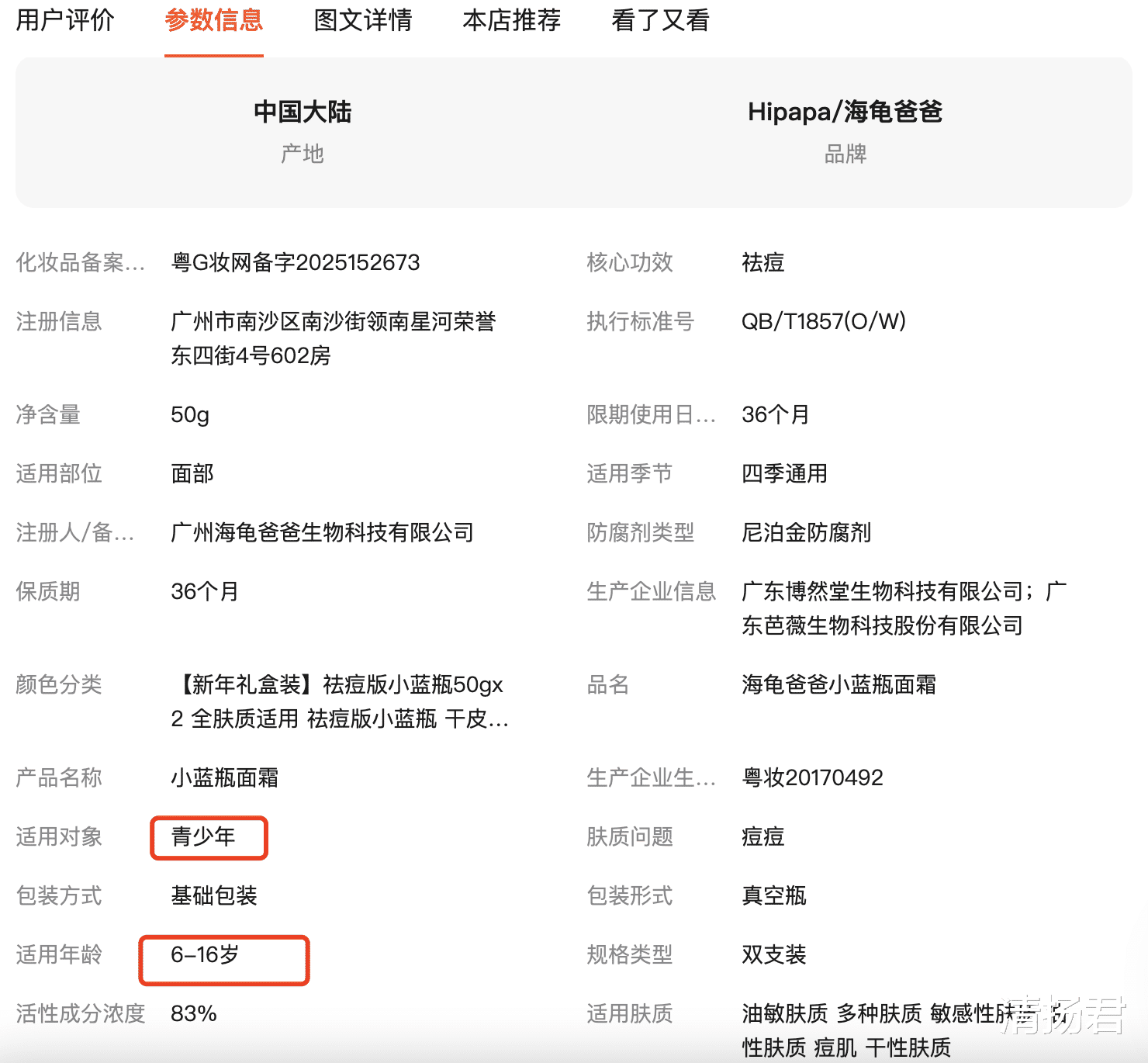
Task: Click the truncated 限期使用日… label
Action: tap(652, 414)
